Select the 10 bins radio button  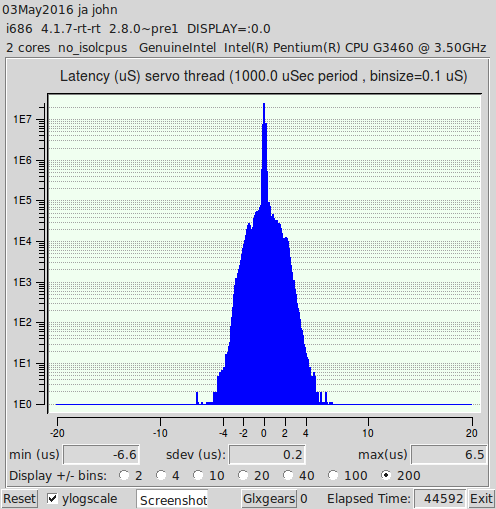point(198,475)
